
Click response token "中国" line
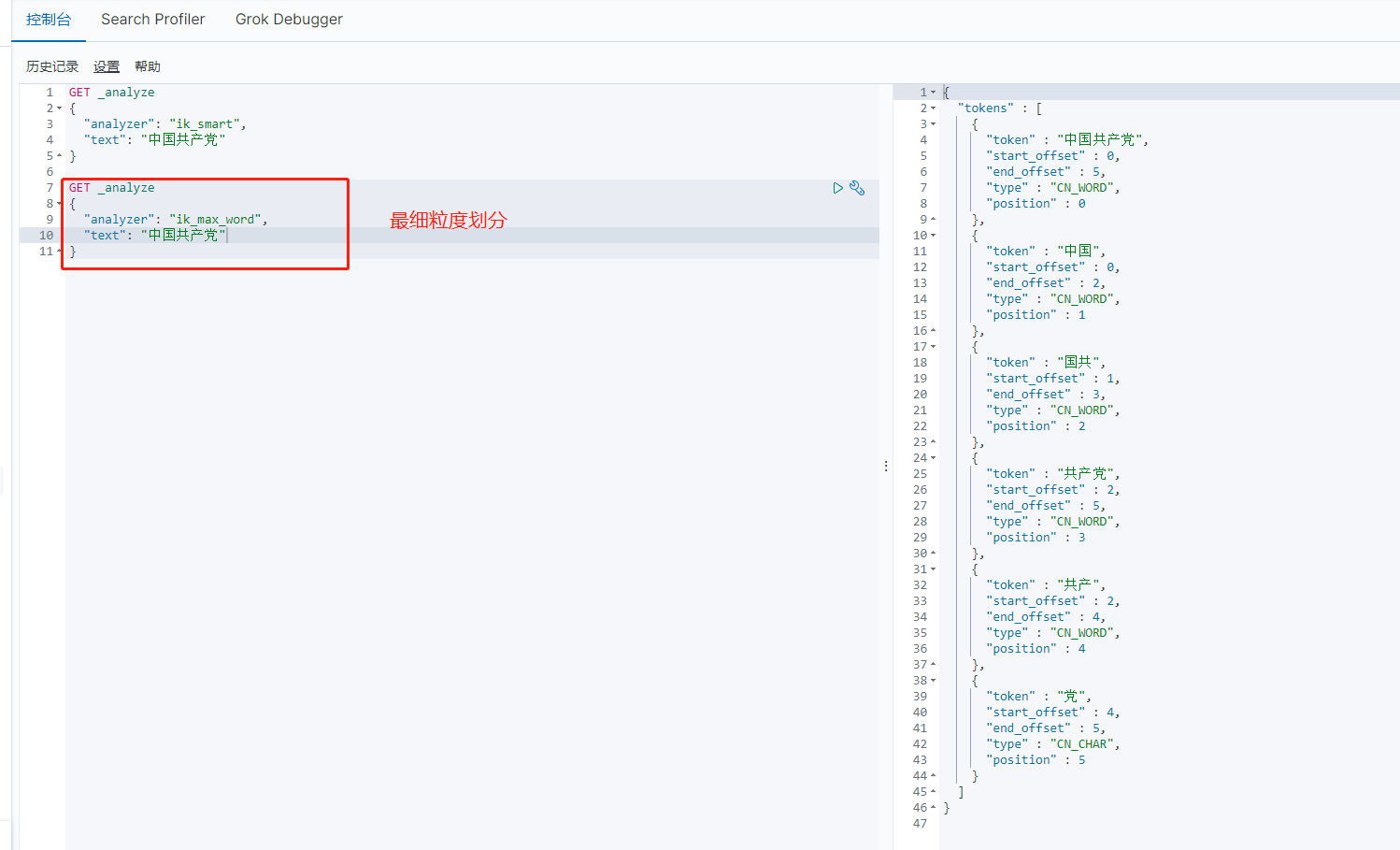[1046, 252]
